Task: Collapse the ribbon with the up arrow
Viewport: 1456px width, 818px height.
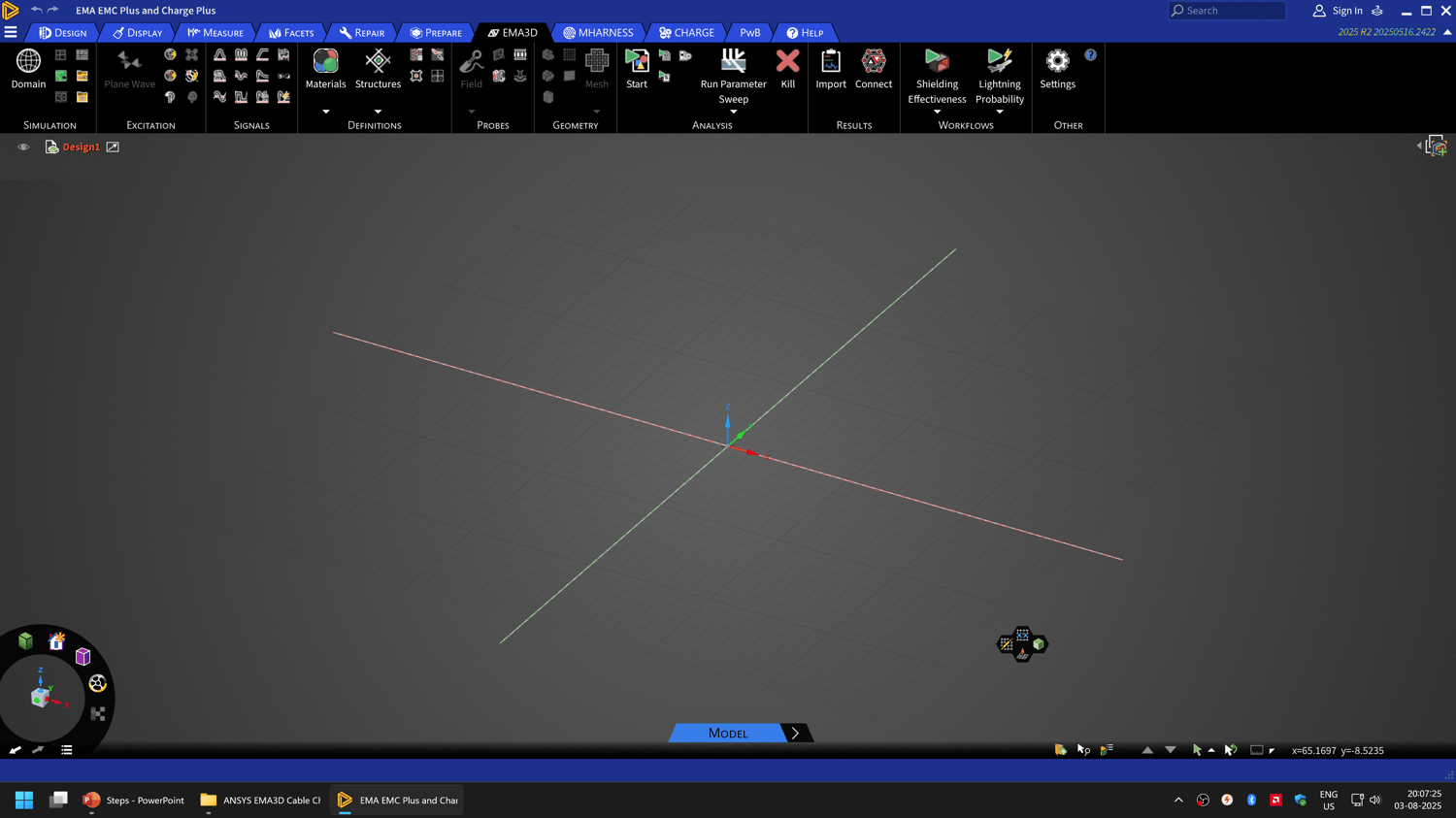Action: coord(1447,32)
